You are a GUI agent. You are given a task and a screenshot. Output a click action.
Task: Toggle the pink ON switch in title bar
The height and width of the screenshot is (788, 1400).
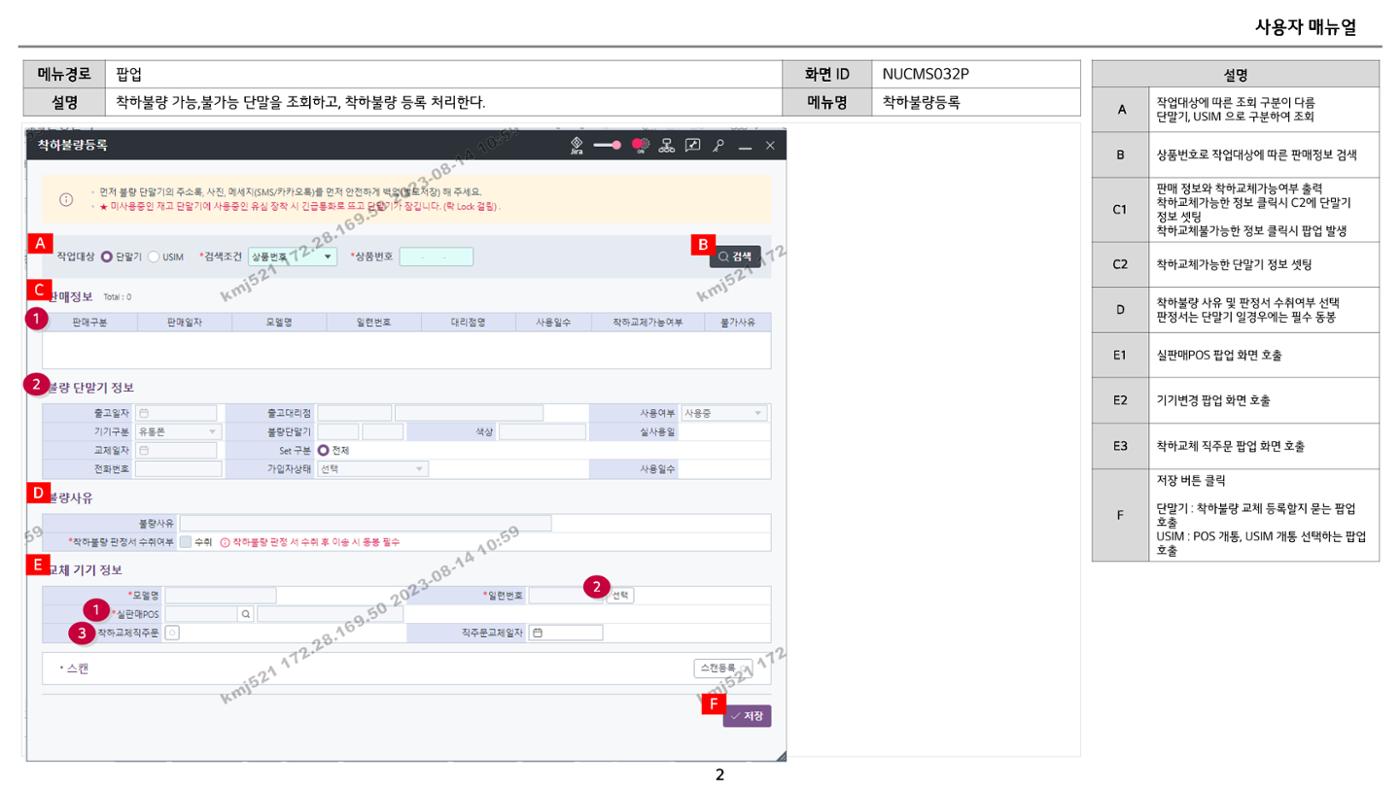click(639, 146)
